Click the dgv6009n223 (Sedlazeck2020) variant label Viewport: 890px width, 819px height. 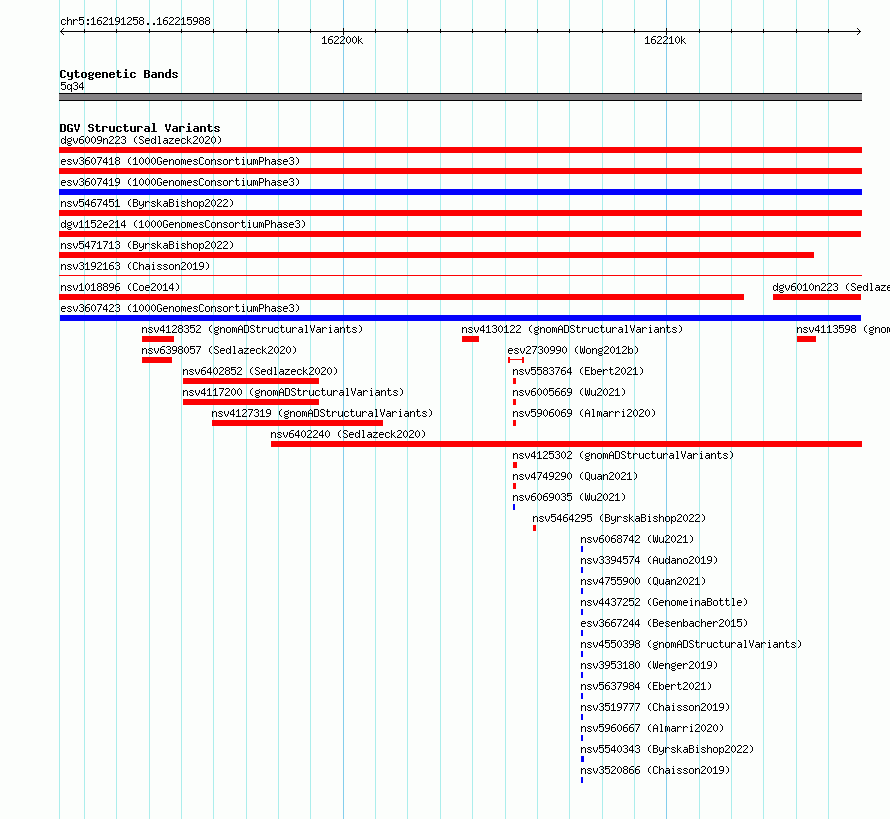(x=141, y=140)
